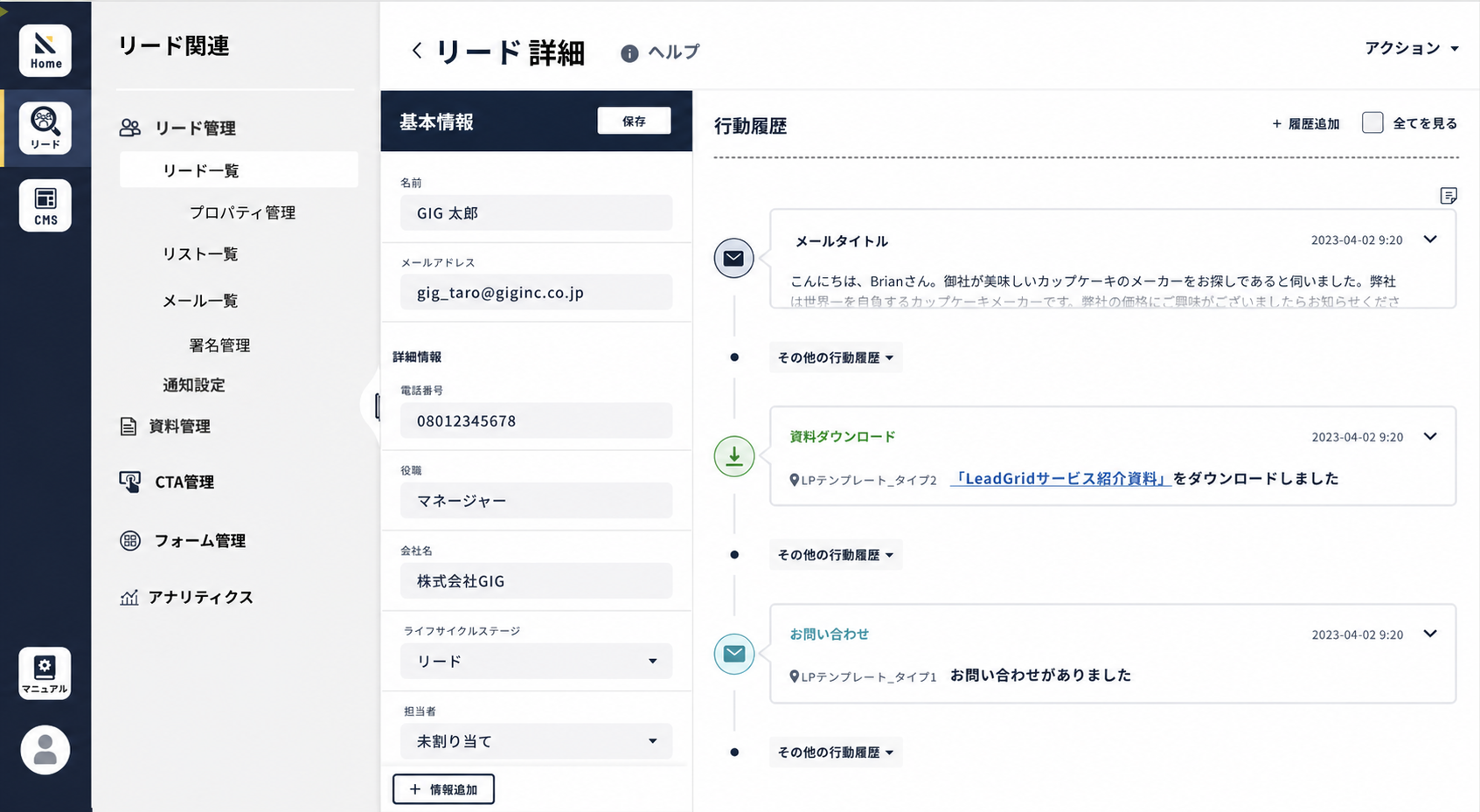Click the ヘルプ link

pyautogui.click(x=674, y=52)
